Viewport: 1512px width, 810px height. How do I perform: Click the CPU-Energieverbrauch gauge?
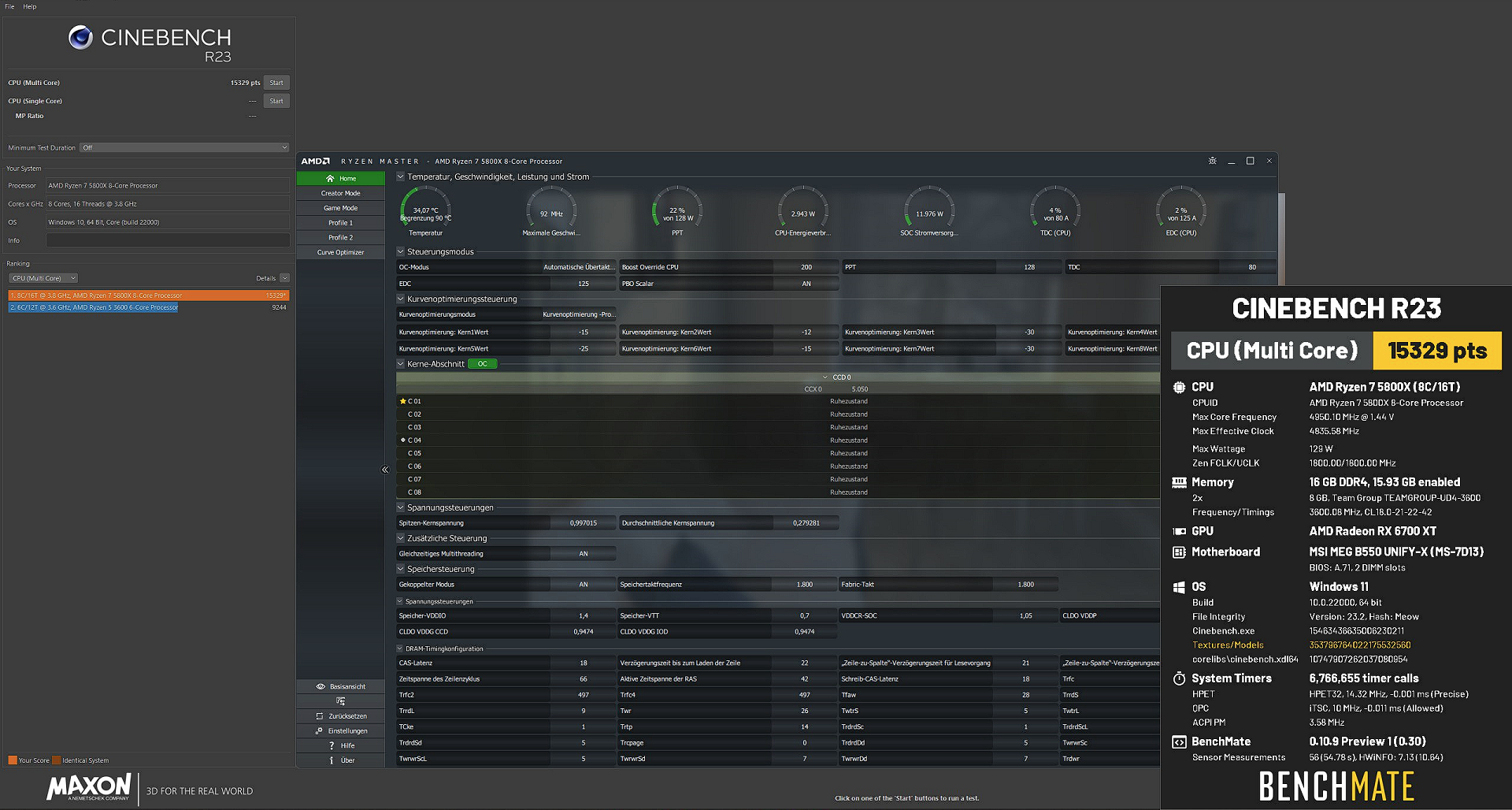click(x=802, y=211)
